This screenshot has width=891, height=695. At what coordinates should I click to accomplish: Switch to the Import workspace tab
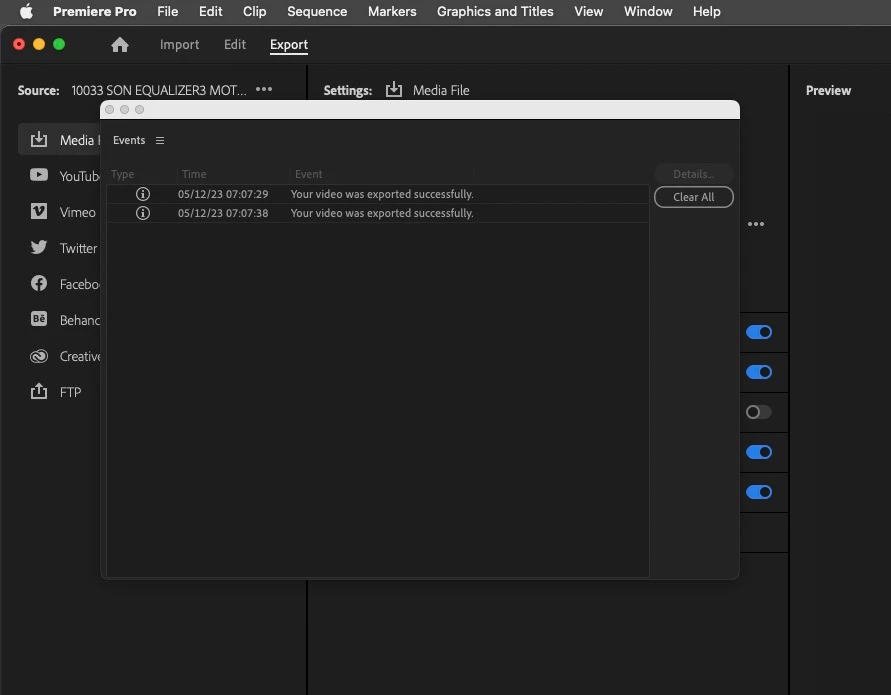pos(179,44)
